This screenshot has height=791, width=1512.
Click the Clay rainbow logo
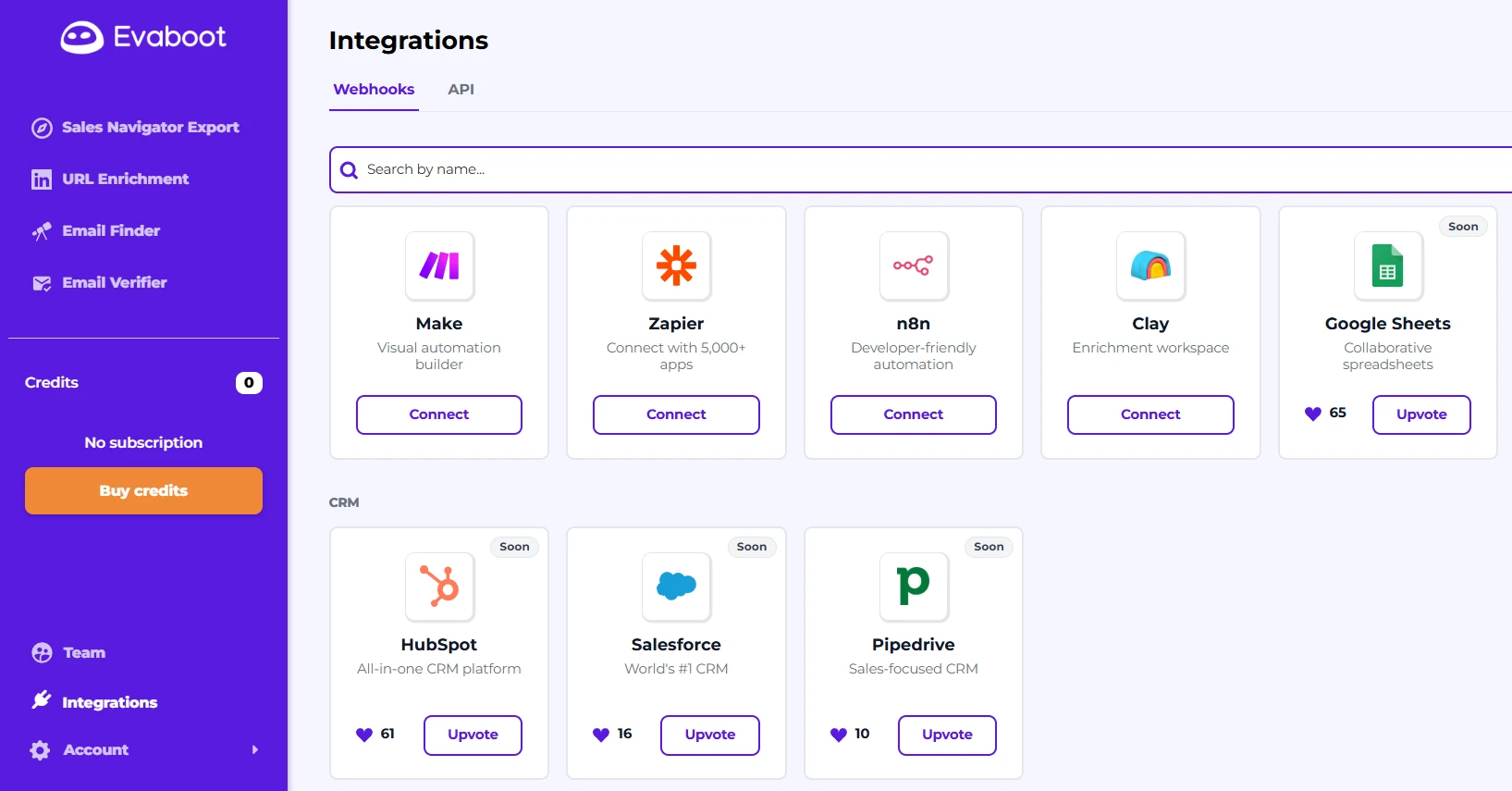[x=1150, y=266]
